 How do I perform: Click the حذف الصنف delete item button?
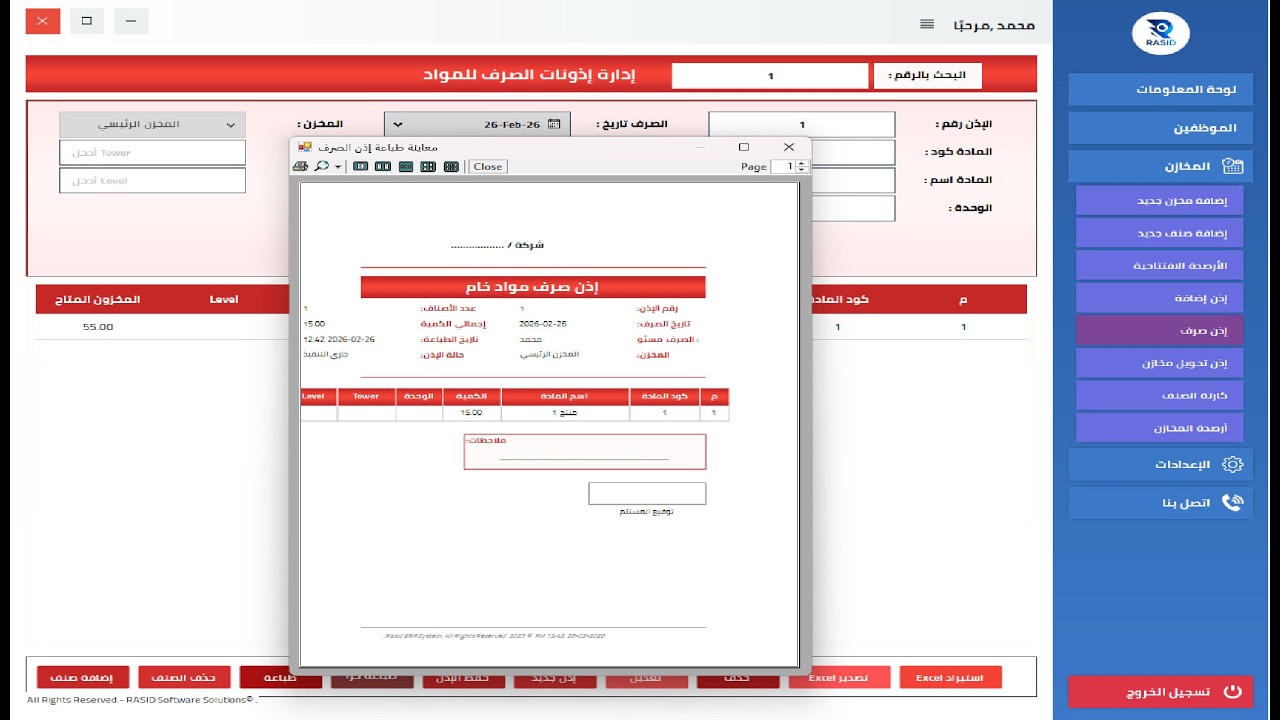pyautogui.click(x=184, y=678)
